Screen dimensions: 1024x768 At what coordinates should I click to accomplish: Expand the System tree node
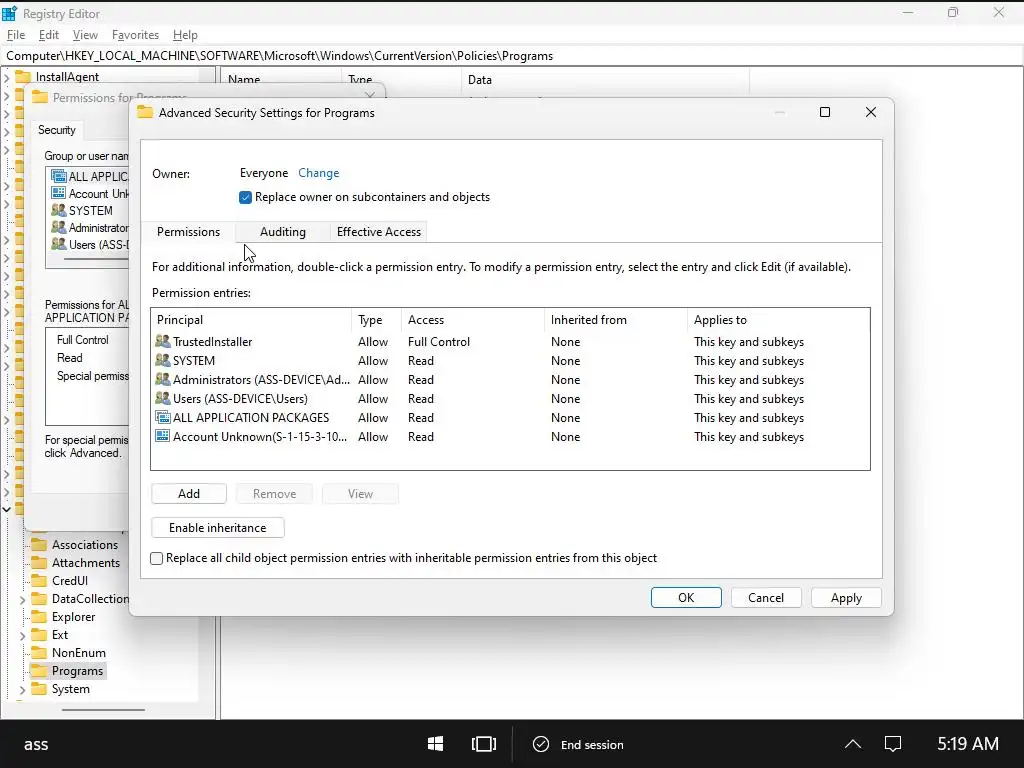[23, 689]
